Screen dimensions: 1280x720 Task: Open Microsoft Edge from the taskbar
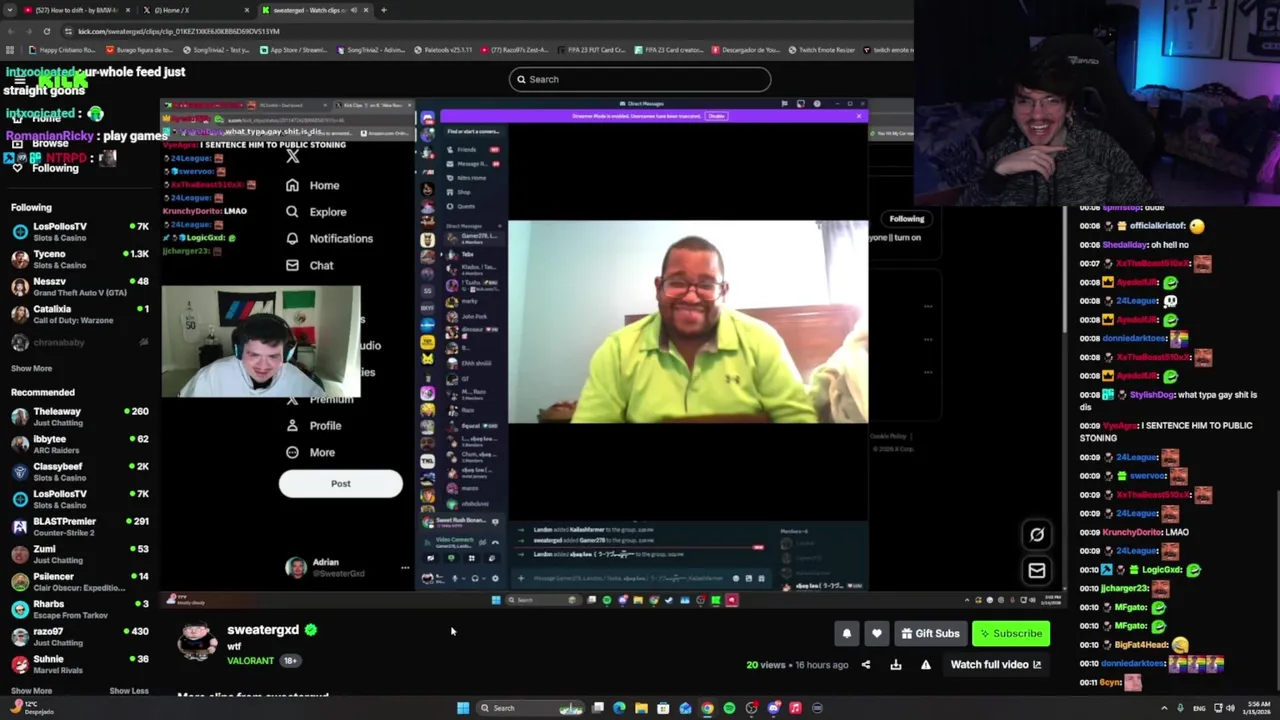619,708
